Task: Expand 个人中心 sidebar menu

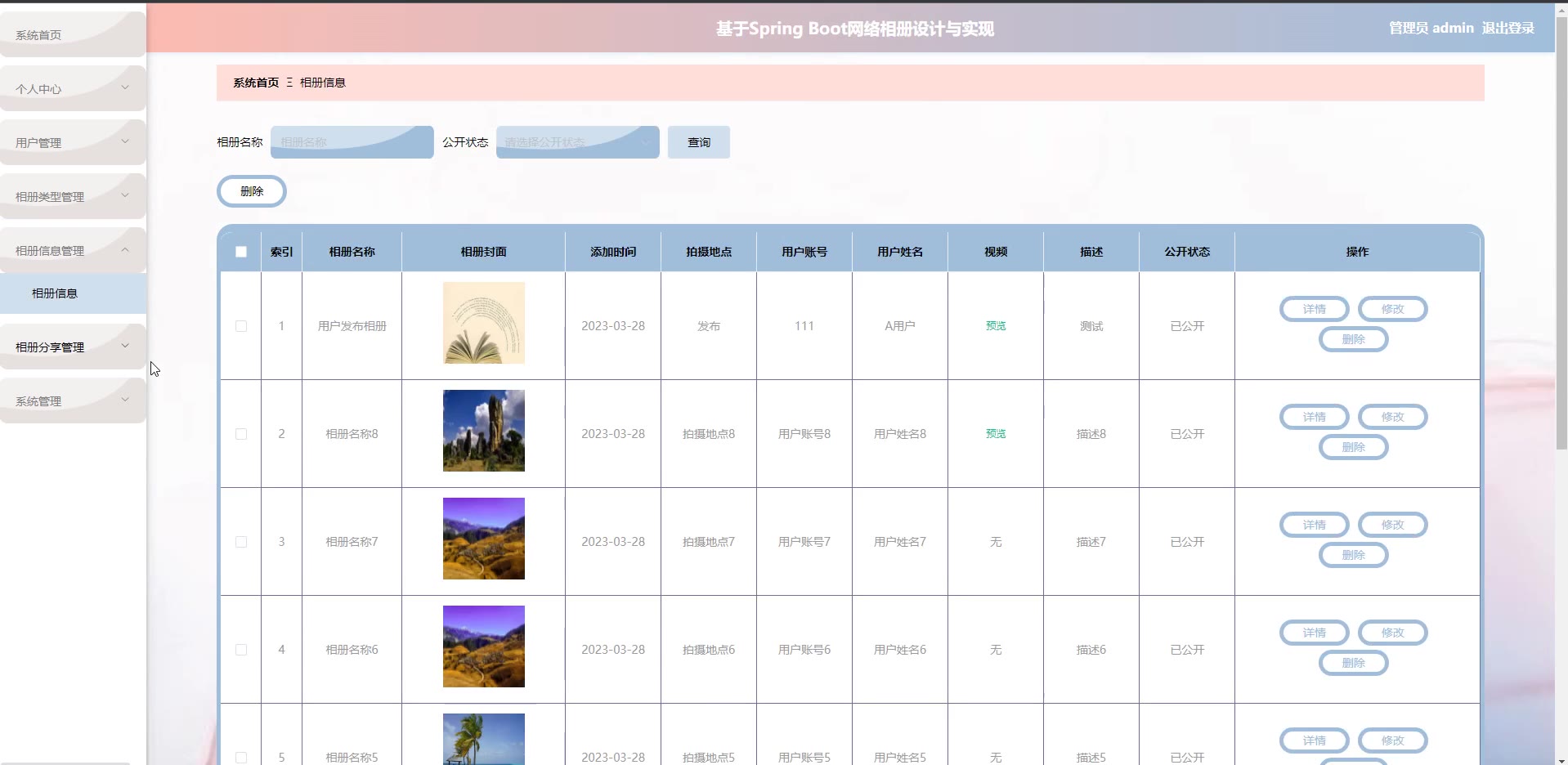Action: [73, 88]
